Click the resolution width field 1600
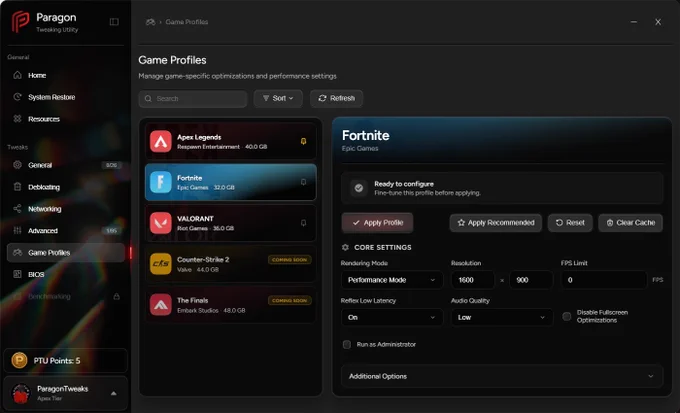 [473, 280]
